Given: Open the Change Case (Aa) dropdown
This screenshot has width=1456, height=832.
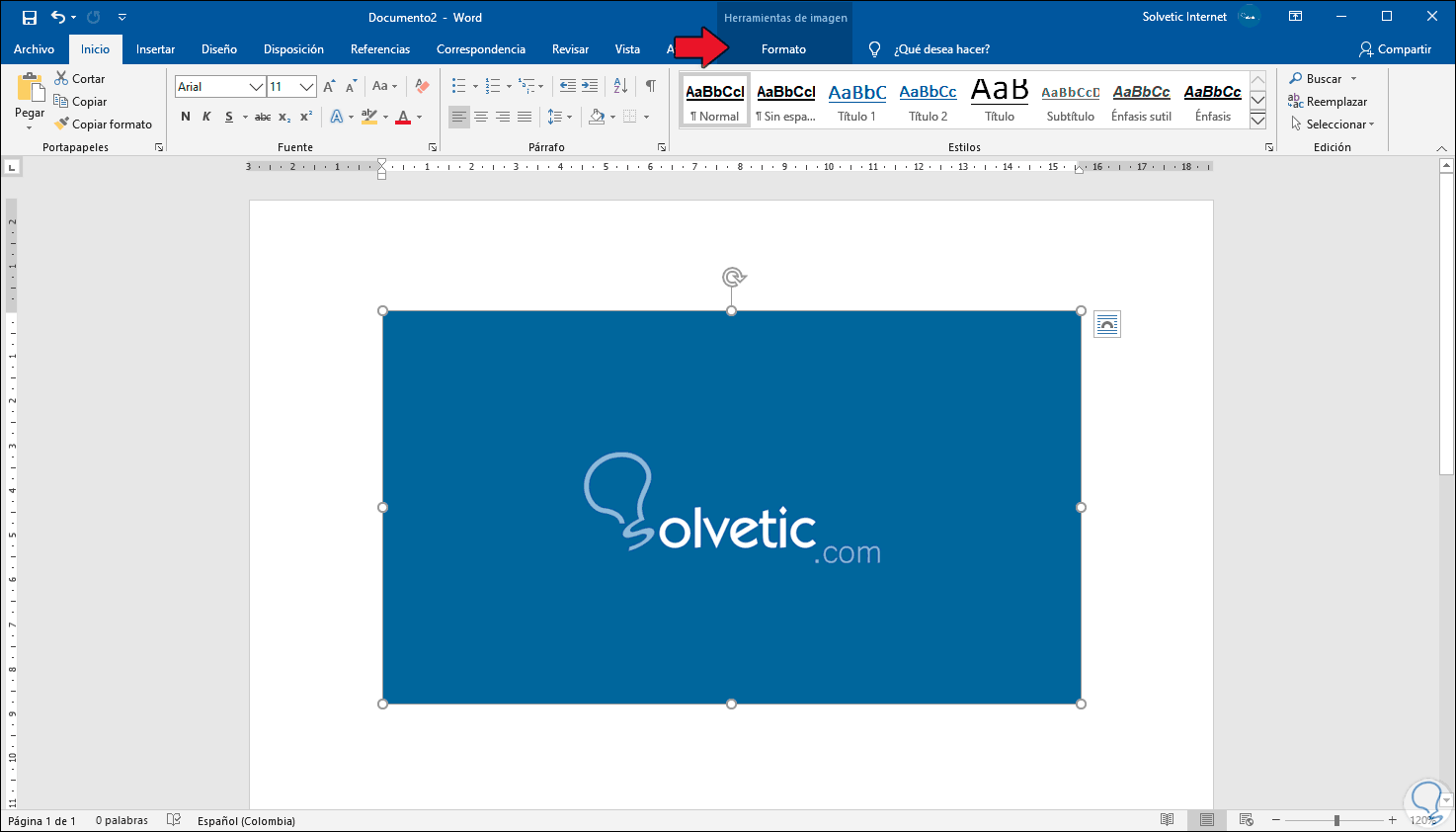Looking at the screenshot, I should (384, 87).
